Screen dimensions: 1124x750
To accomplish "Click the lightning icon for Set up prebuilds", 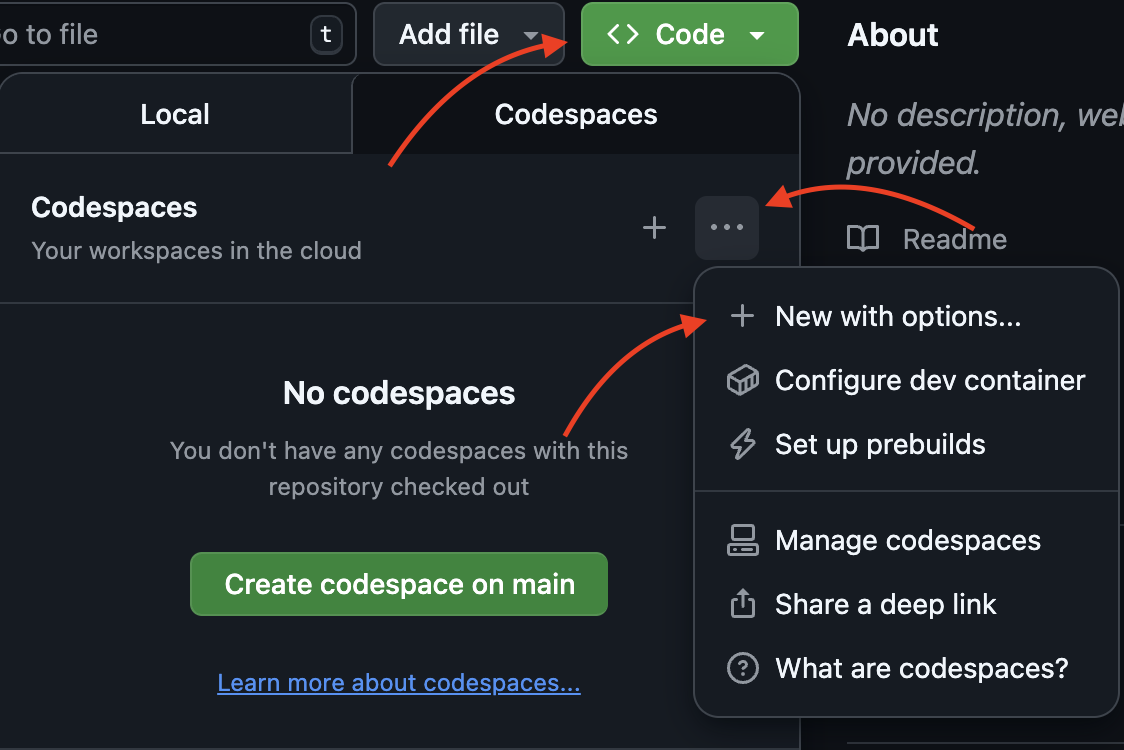I will point(742,444).
